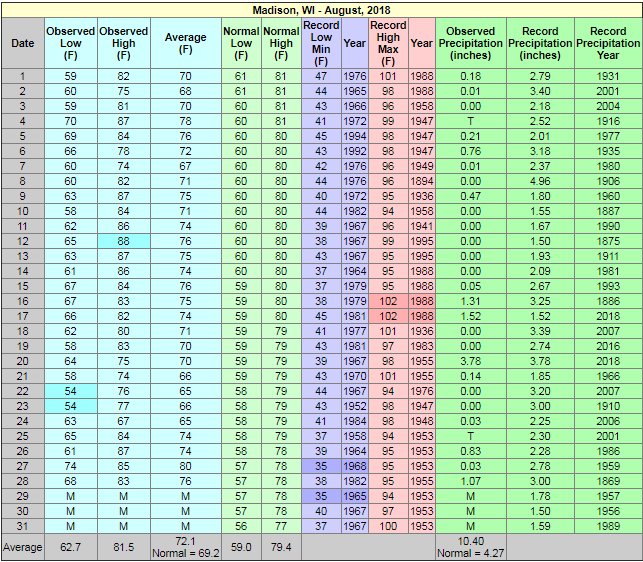Select the Average (F) column header

pyautogui.click(x=185, y=43)
